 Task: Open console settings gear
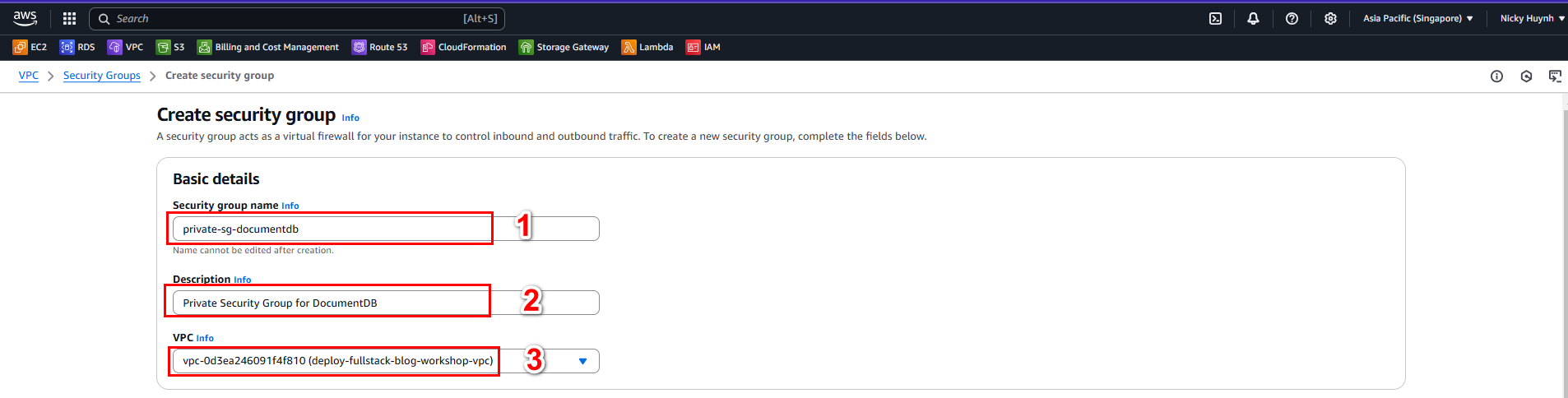click(x=1330, y=18)
